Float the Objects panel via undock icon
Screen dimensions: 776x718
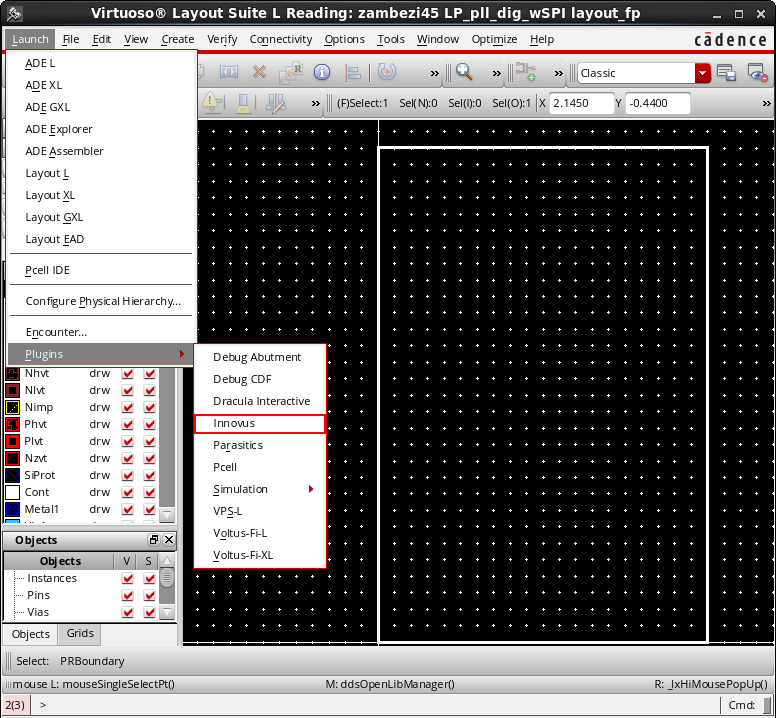[153, 540]
